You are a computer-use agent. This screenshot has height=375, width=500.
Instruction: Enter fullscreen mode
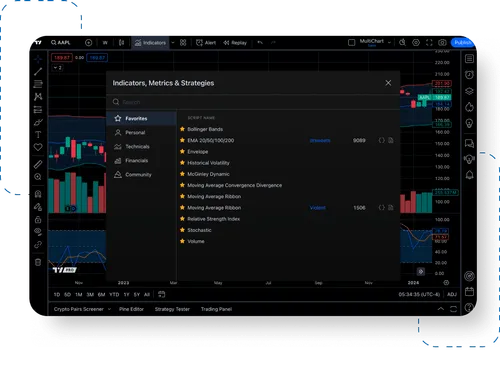(429, 42)
